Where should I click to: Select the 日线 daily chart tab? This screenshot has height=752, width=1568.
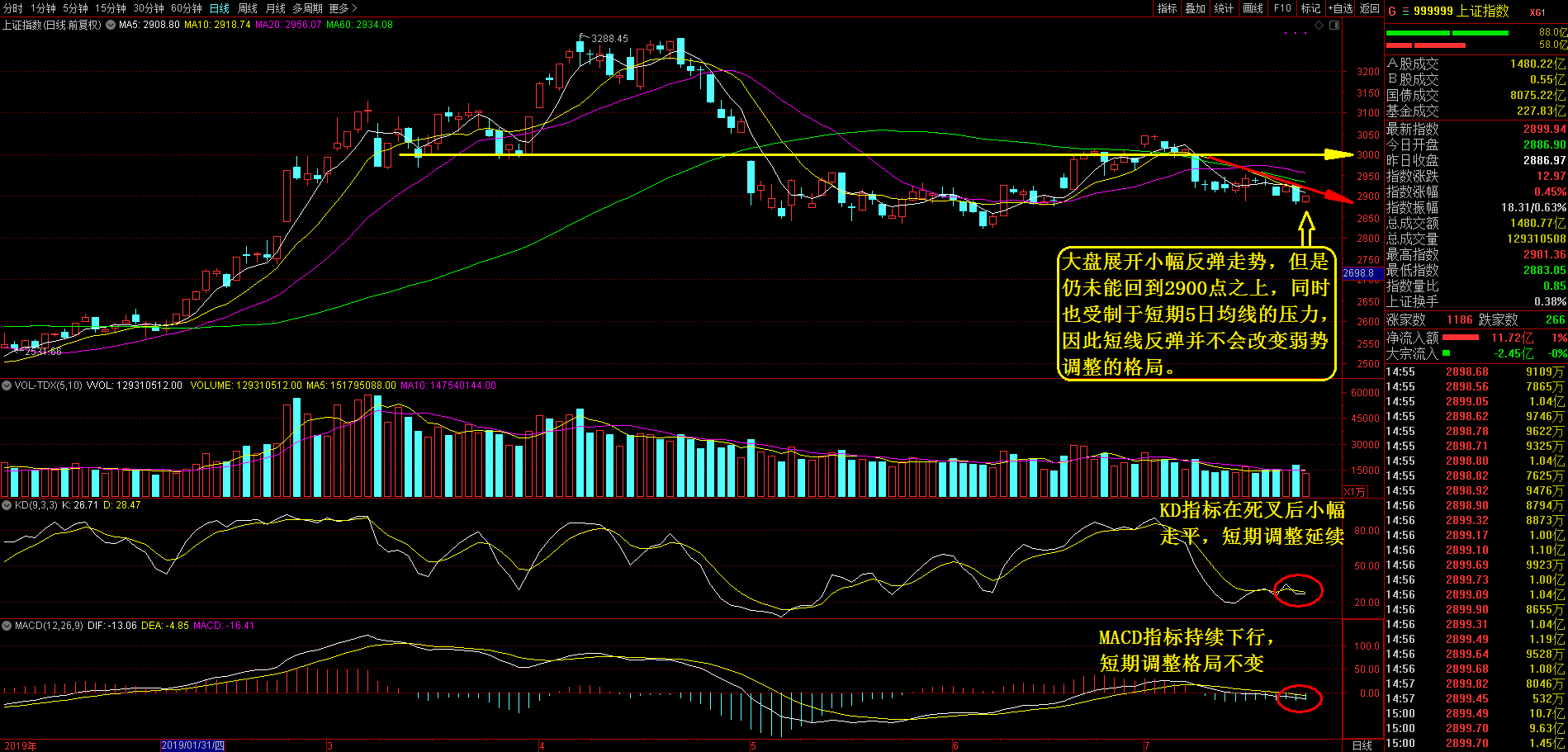(219, 8)
